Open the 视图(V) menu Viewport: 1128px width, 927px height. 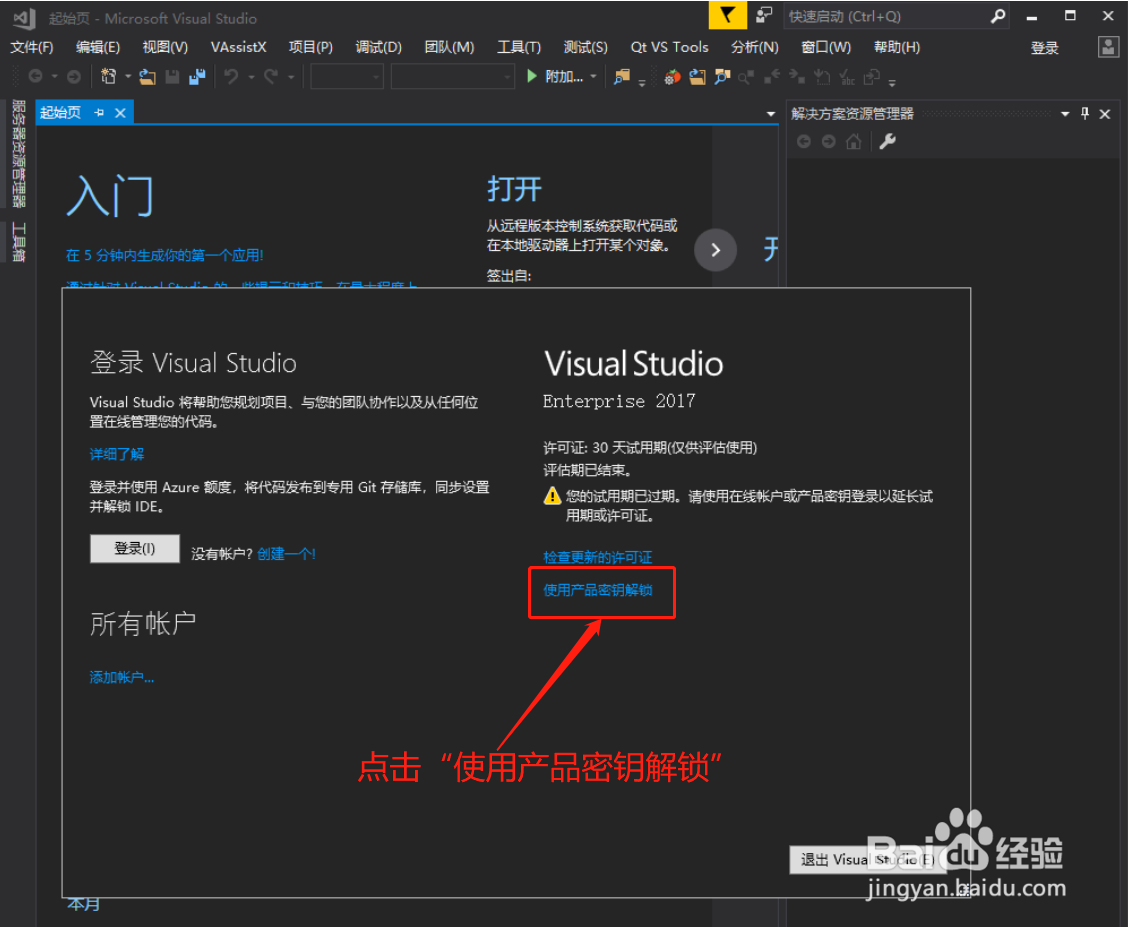tap(165, 47)
